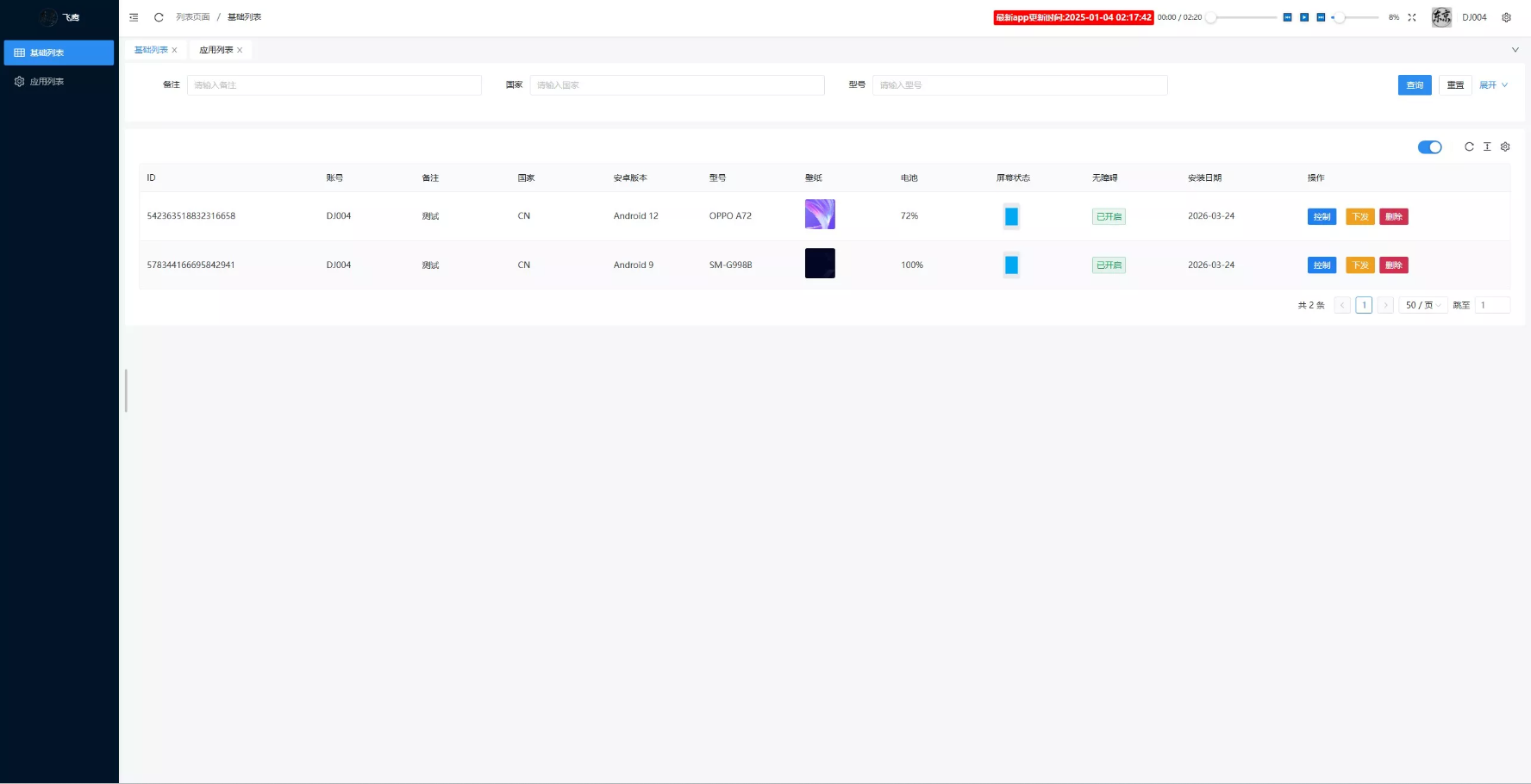Click the 型号 search input field
Viewport: 1531px width, 784px height.
[x=1020, y=85]
